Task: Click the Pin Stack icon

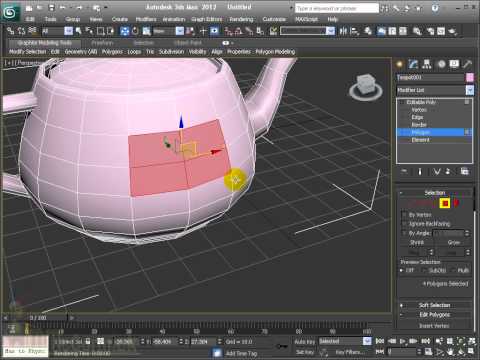Action: click(404, 171)
